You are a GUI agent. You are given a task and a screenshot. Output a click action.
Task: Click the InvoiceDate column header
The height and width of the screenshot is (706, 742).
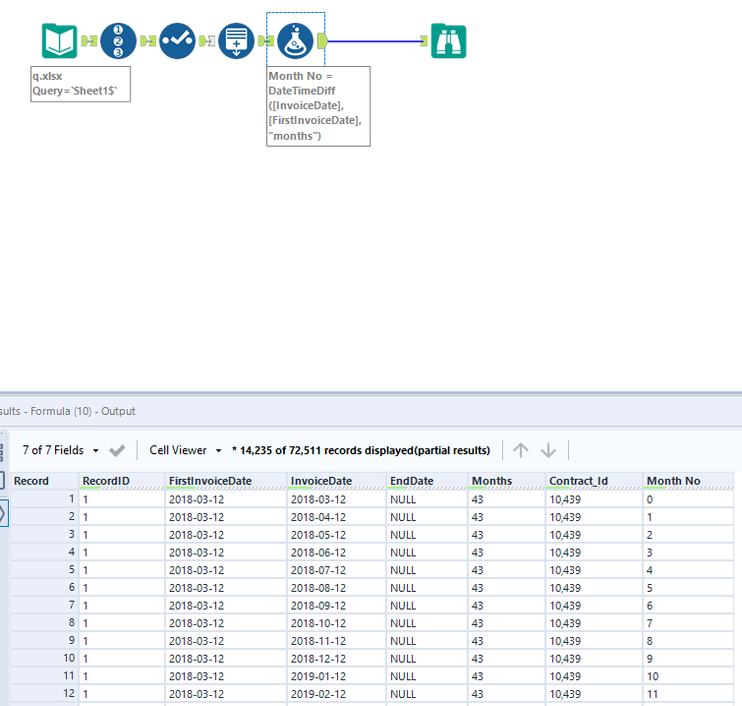click(x=321, y=481)
